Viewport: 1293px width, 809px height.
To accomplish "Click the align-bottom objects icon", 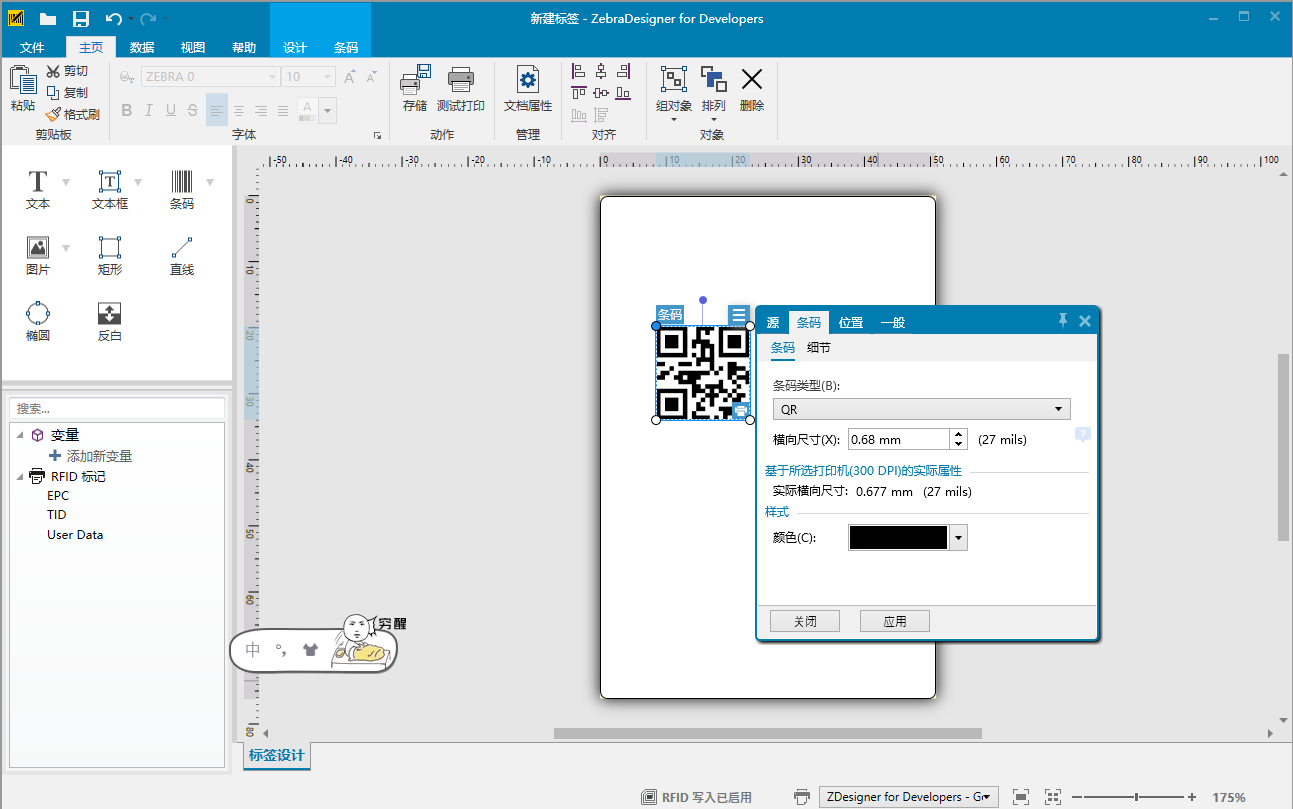I will click(x=624, y=93).
